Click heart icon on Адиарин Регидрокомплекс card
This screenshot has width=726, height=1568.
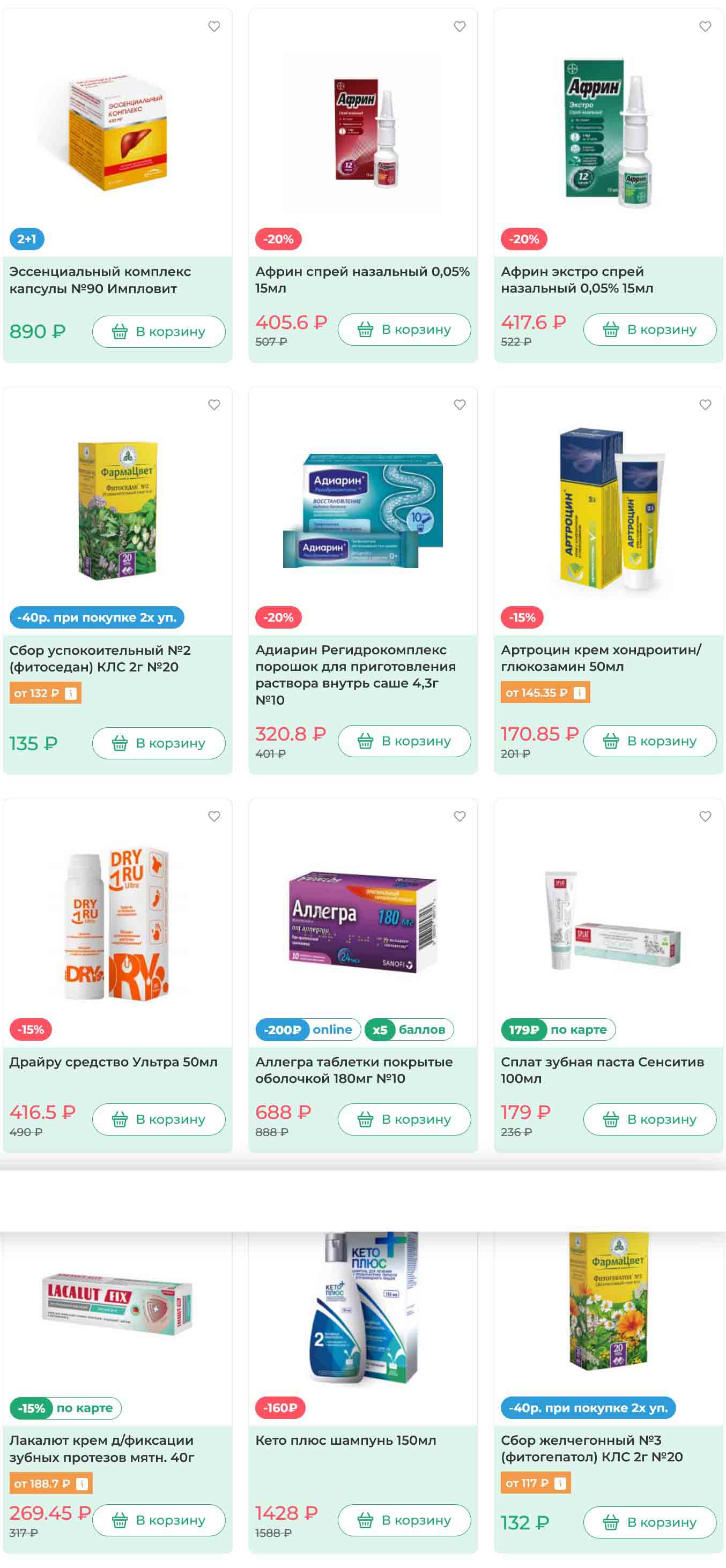point(460,405)
